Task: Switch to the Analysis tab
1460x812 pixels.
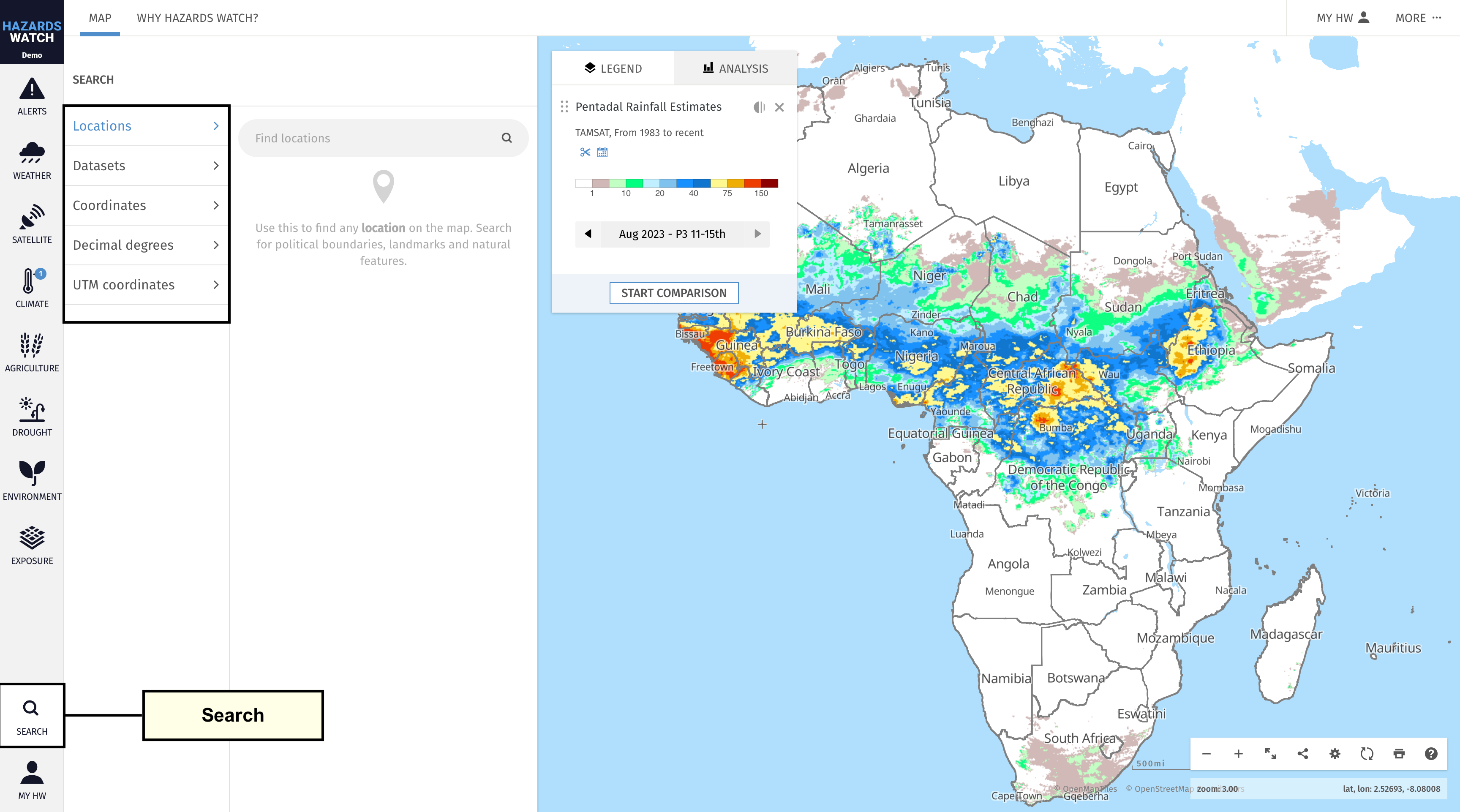Action: click(735, 68)
